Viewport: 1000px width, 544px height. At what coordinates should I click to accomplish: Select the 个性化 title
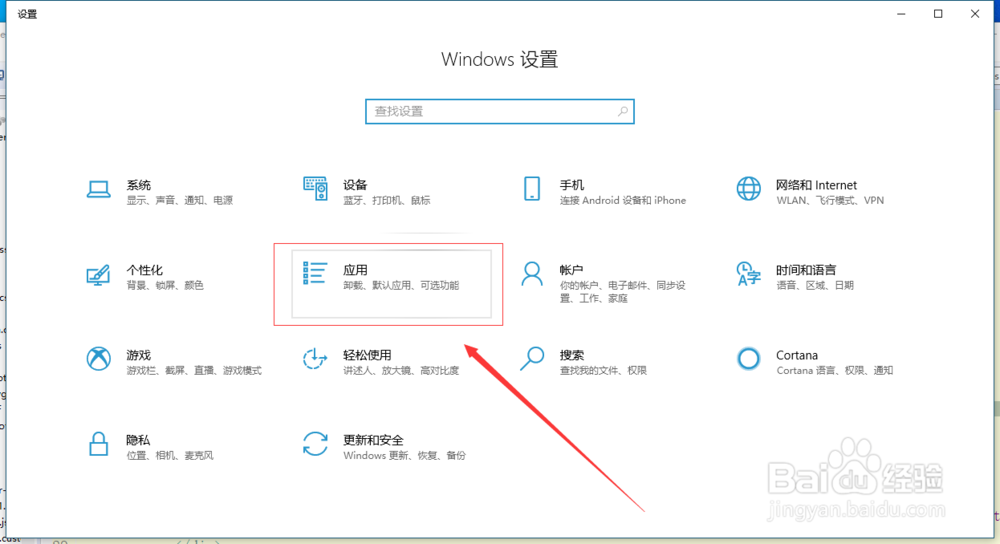click(x=145, y=270)
